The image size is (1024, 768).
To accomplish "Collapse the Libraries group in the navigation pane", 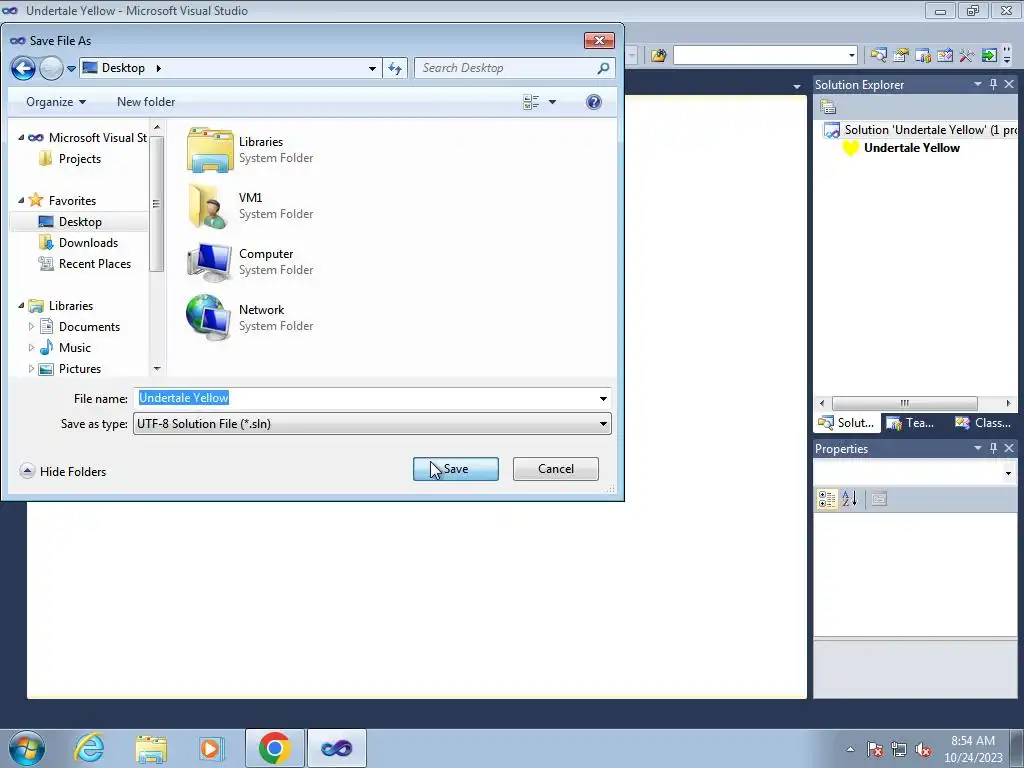I will 21,305.
